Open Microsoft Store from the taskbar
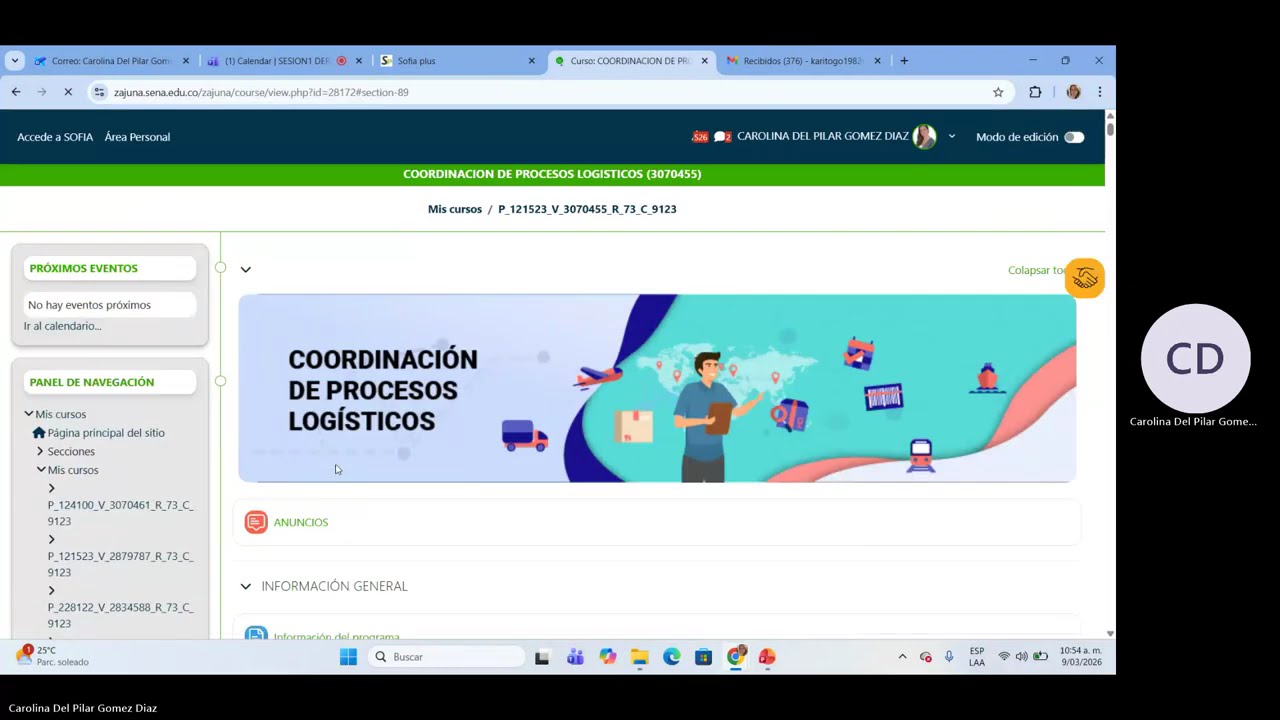 [x=703, y=657]
